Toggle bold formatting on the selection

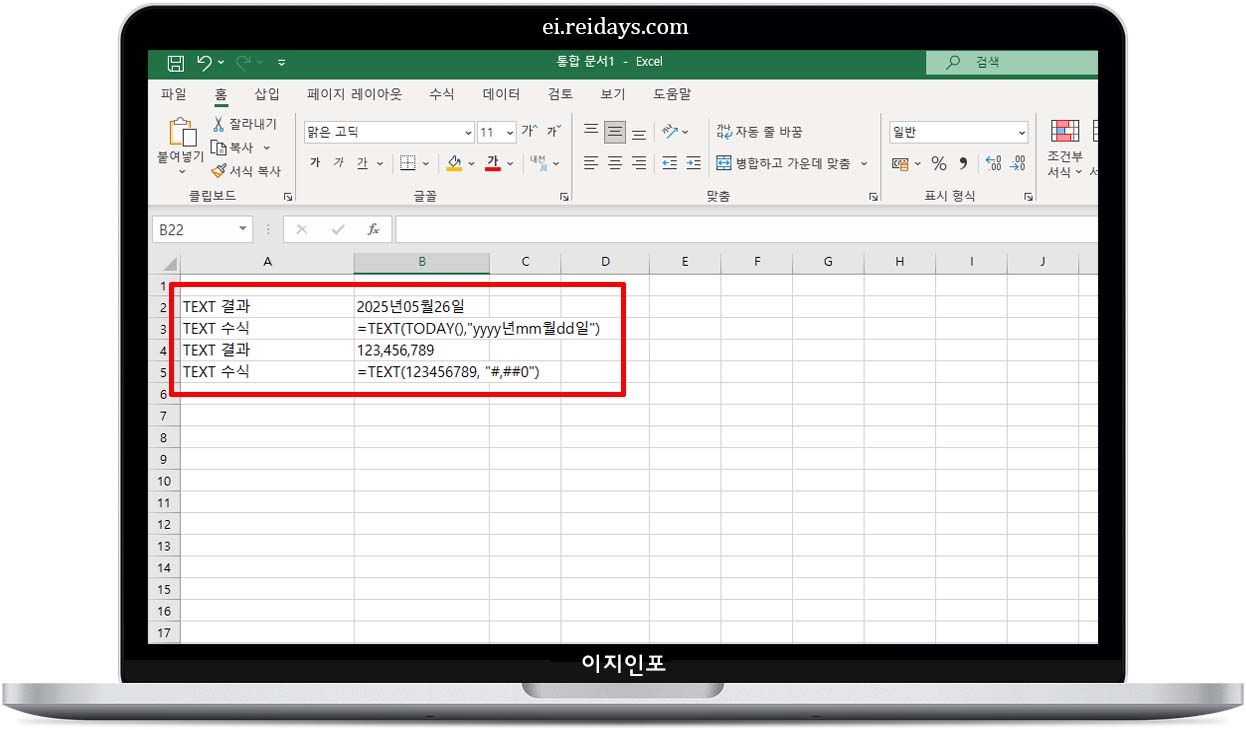[x=315, y=163]
